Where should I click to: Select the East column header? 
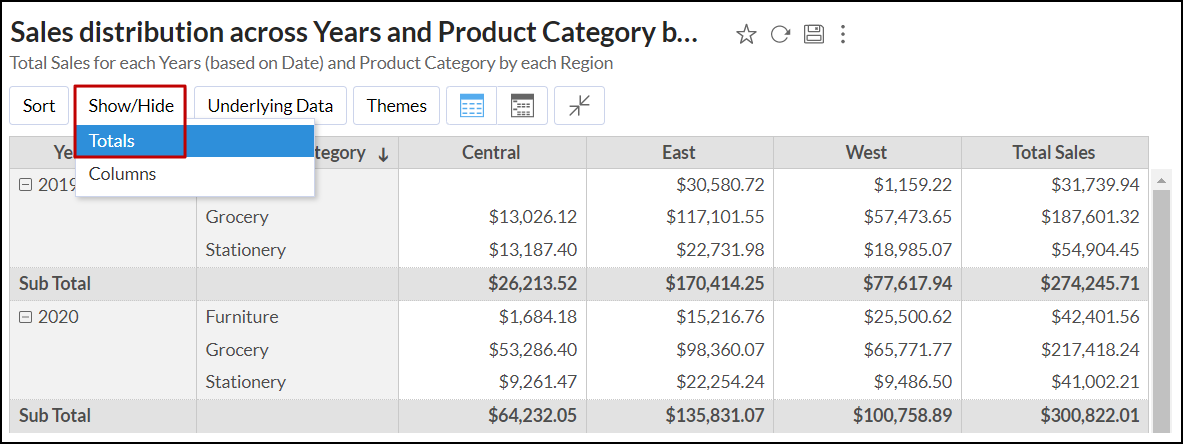[x=678, y=153]
